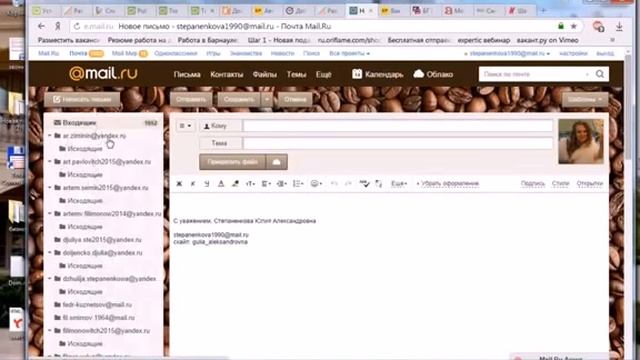The image size is (640, 360).
Task: Open the 'Резюме работа на' bookmark
Action: click(x=139, y=40)
